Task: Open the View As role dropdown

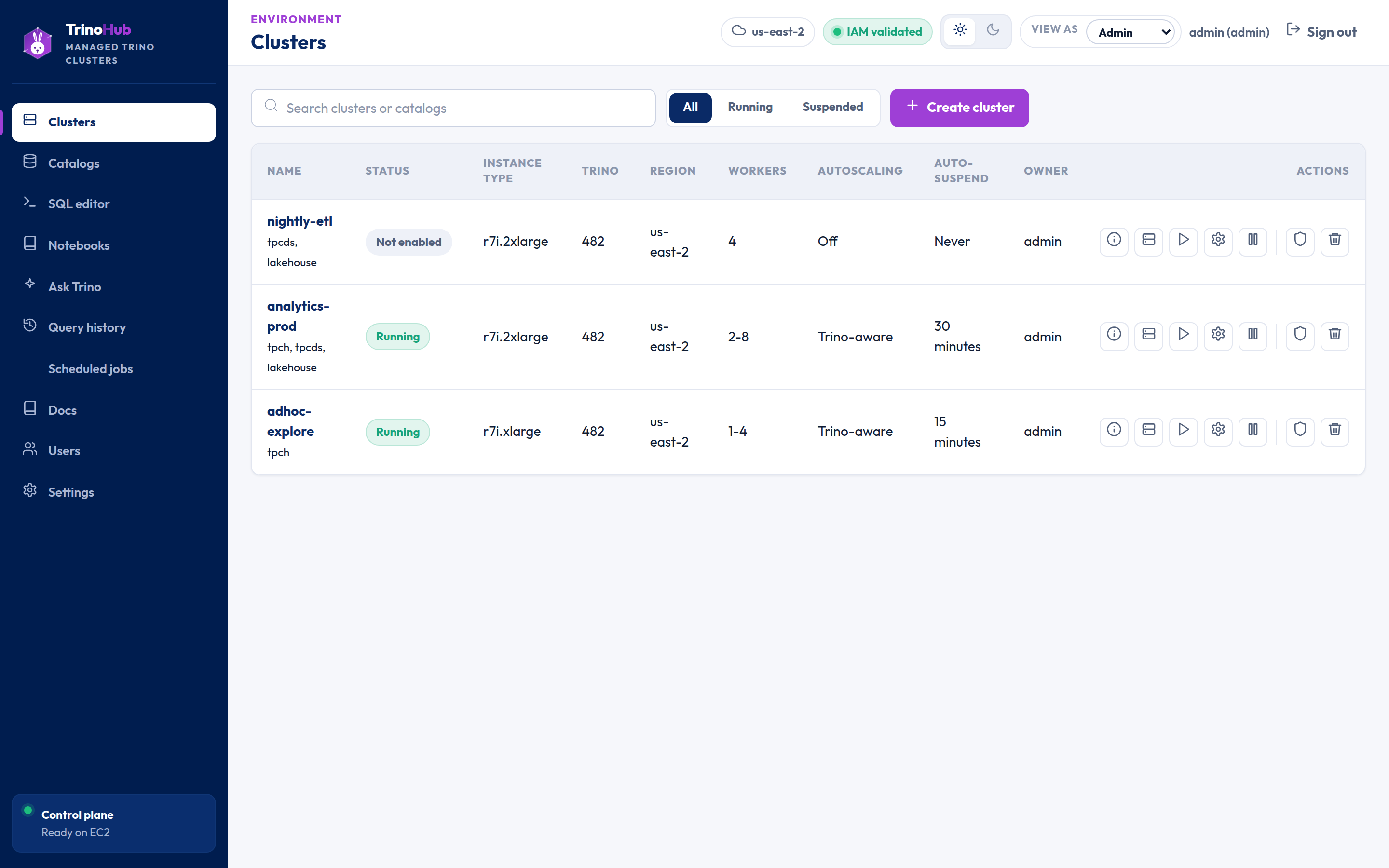Action: pos(1130,32)
